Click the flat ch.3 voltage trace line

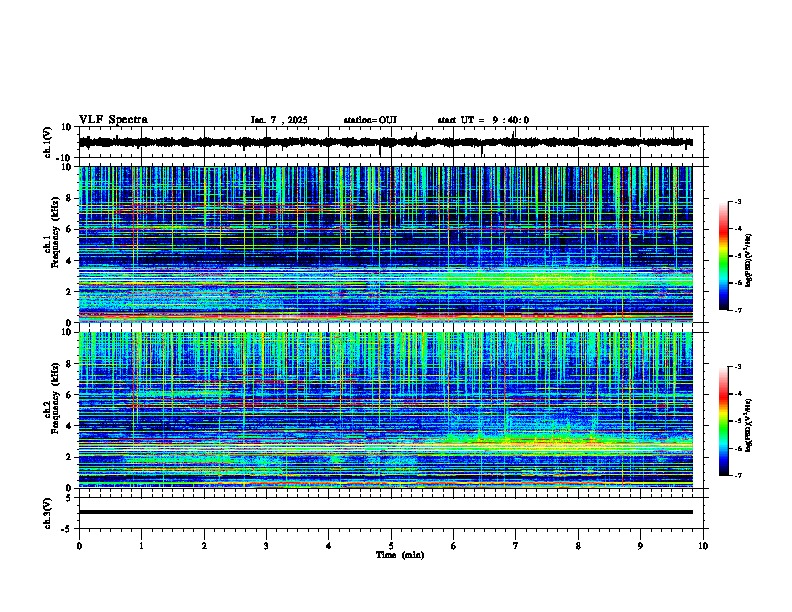point(386,512)
